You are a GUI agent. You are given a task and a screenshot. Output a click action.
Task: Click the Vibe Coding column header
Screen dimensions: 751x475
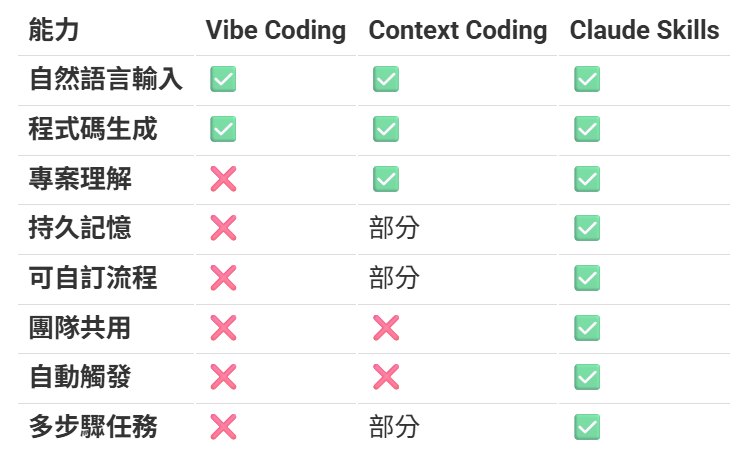(x=276, y=30)
